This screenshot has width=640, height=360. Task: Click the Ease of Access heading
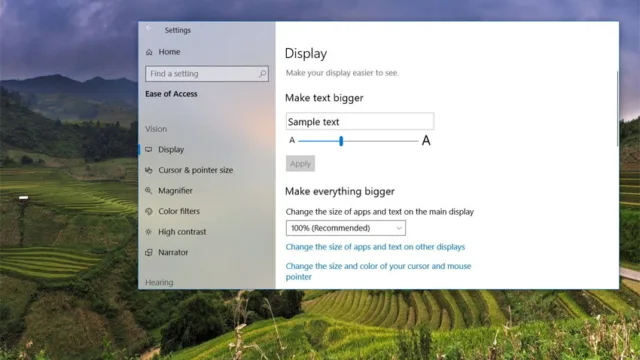tap(171, 94)
